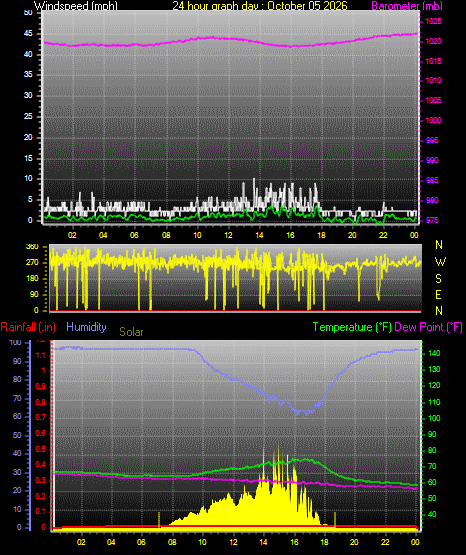Image resolution: width=466 pixels, height=555 pixels.
Task: Click the E compass direction label
Action: point(438,294)
